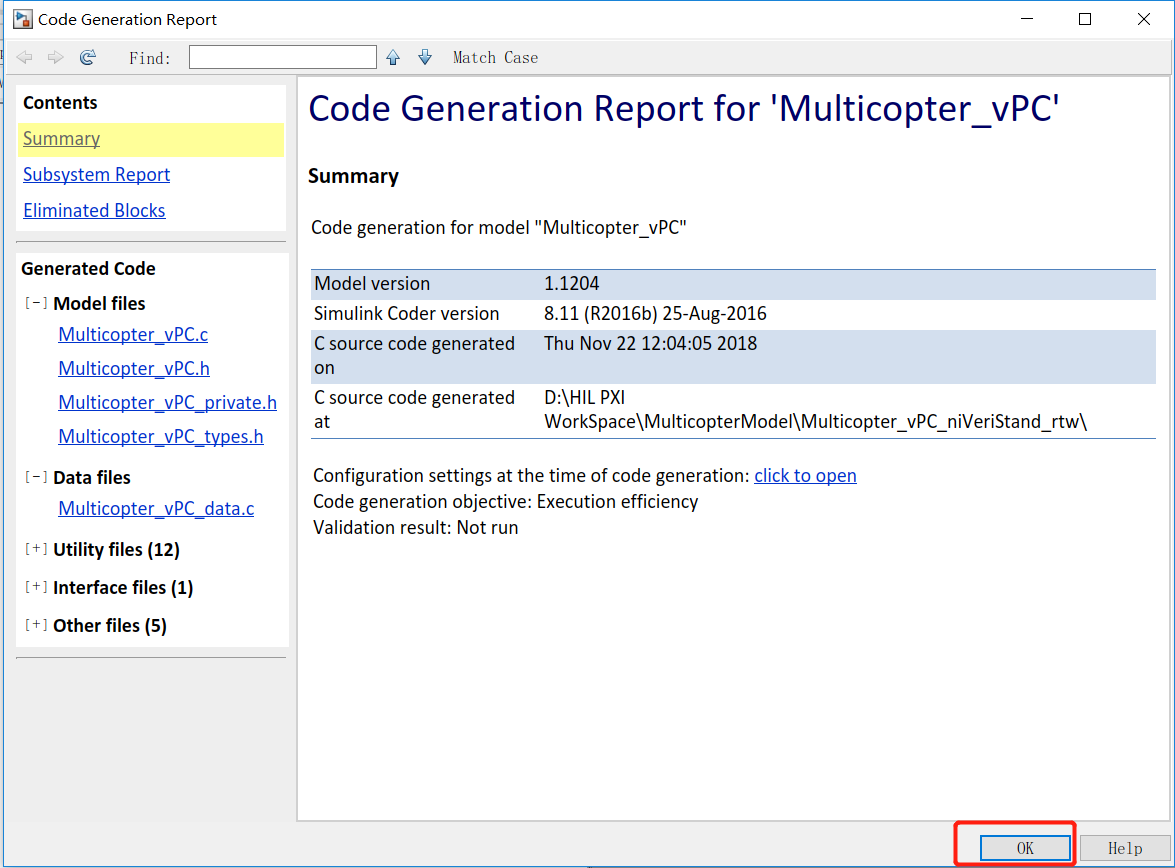Focus the Find text field
The width and height of the screenshot is (1175, 868).
pyautogui.click(x=283, y=57)
